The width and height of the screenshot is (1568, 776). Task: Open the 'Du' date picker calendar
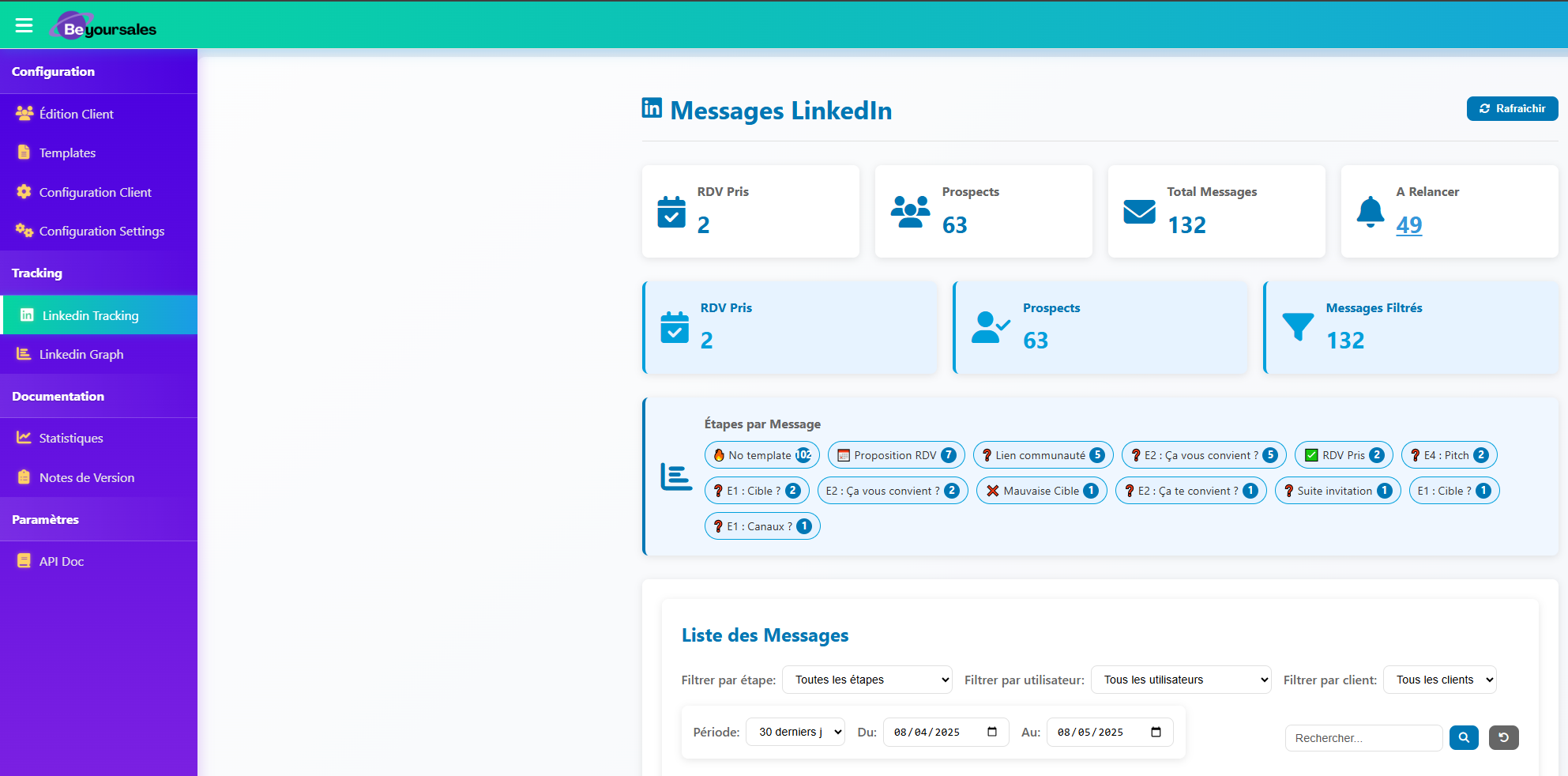pos(993,732)
